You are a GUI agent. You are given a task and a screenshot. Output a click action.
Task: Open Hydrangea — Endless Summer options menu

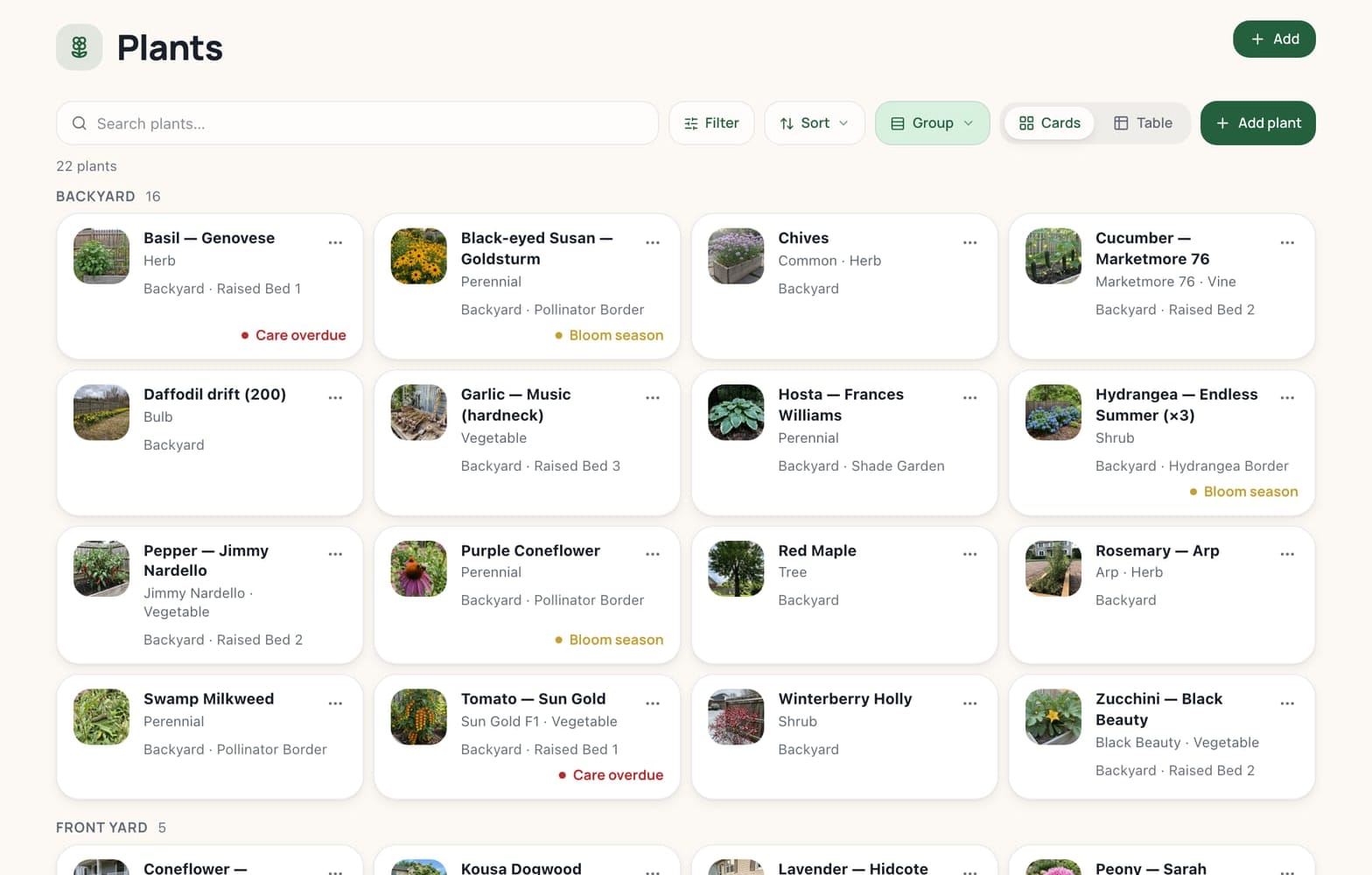pyautogui.click(x=1287, y=397)
